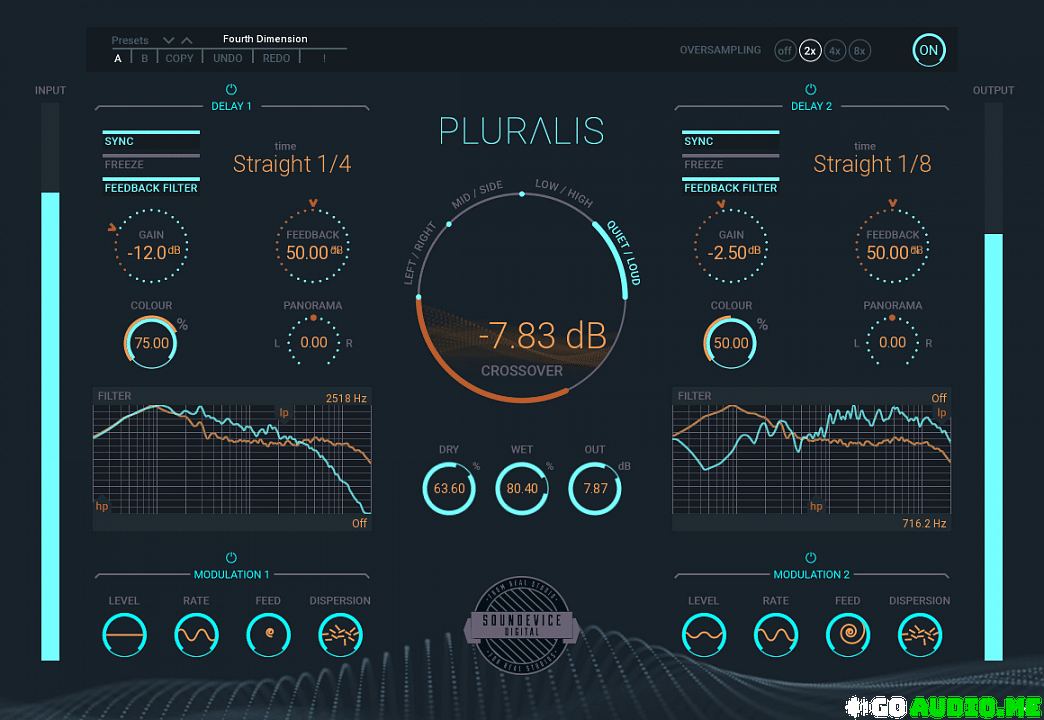Select LOW / HIGH split mode
Viewport: 1044px width, 720px height.
point(564,193)
